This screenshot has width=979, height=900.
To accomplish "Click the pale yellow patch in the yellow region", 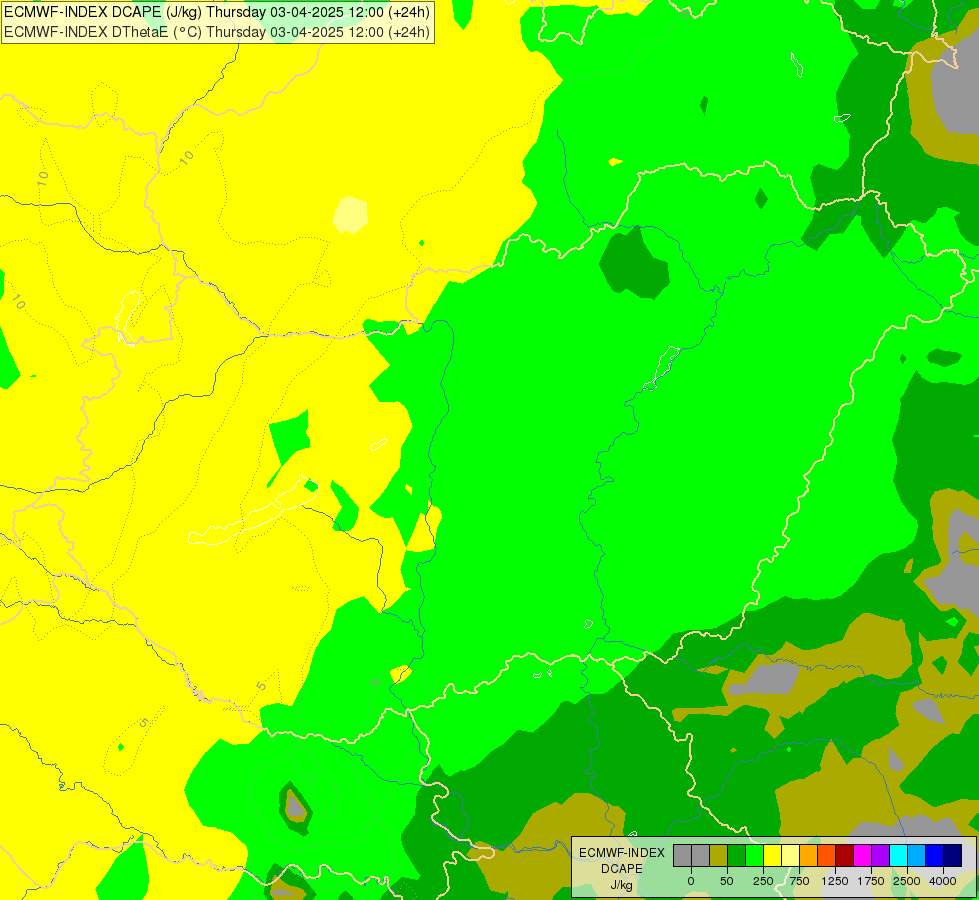I will [350, 215].
